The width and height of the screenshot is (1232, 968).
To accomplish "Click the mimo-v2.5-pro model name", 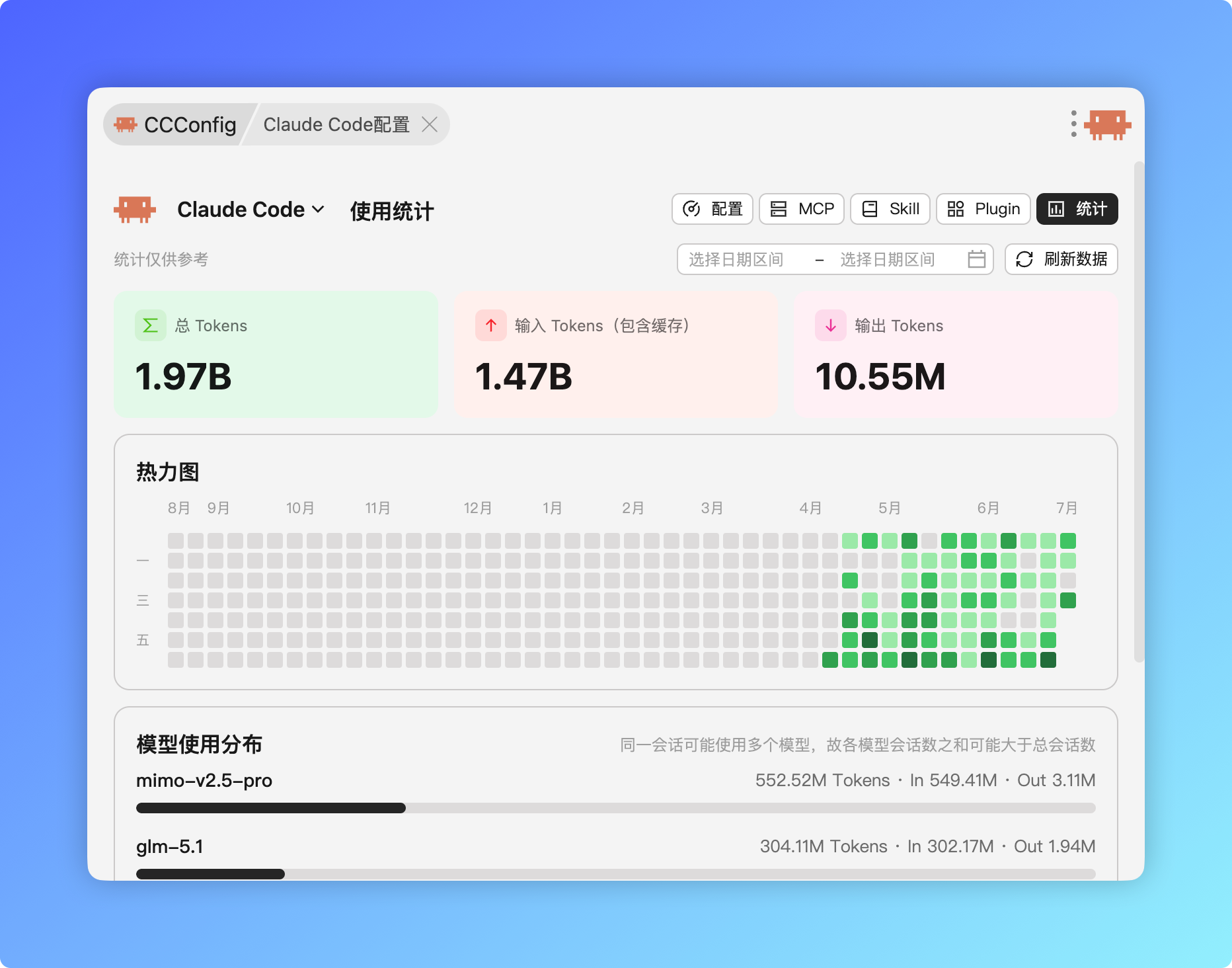I will point(204,780).
